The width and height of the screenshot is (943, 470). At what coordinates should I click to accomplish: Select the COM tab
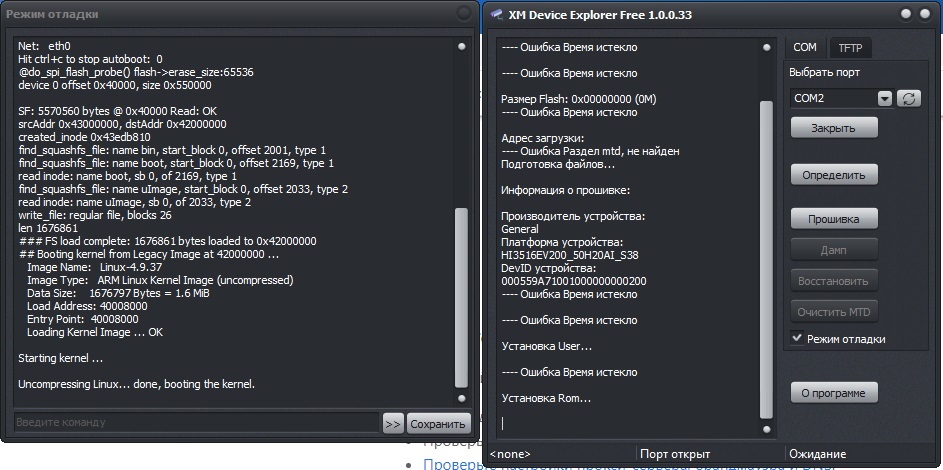(x=805, y=47)
